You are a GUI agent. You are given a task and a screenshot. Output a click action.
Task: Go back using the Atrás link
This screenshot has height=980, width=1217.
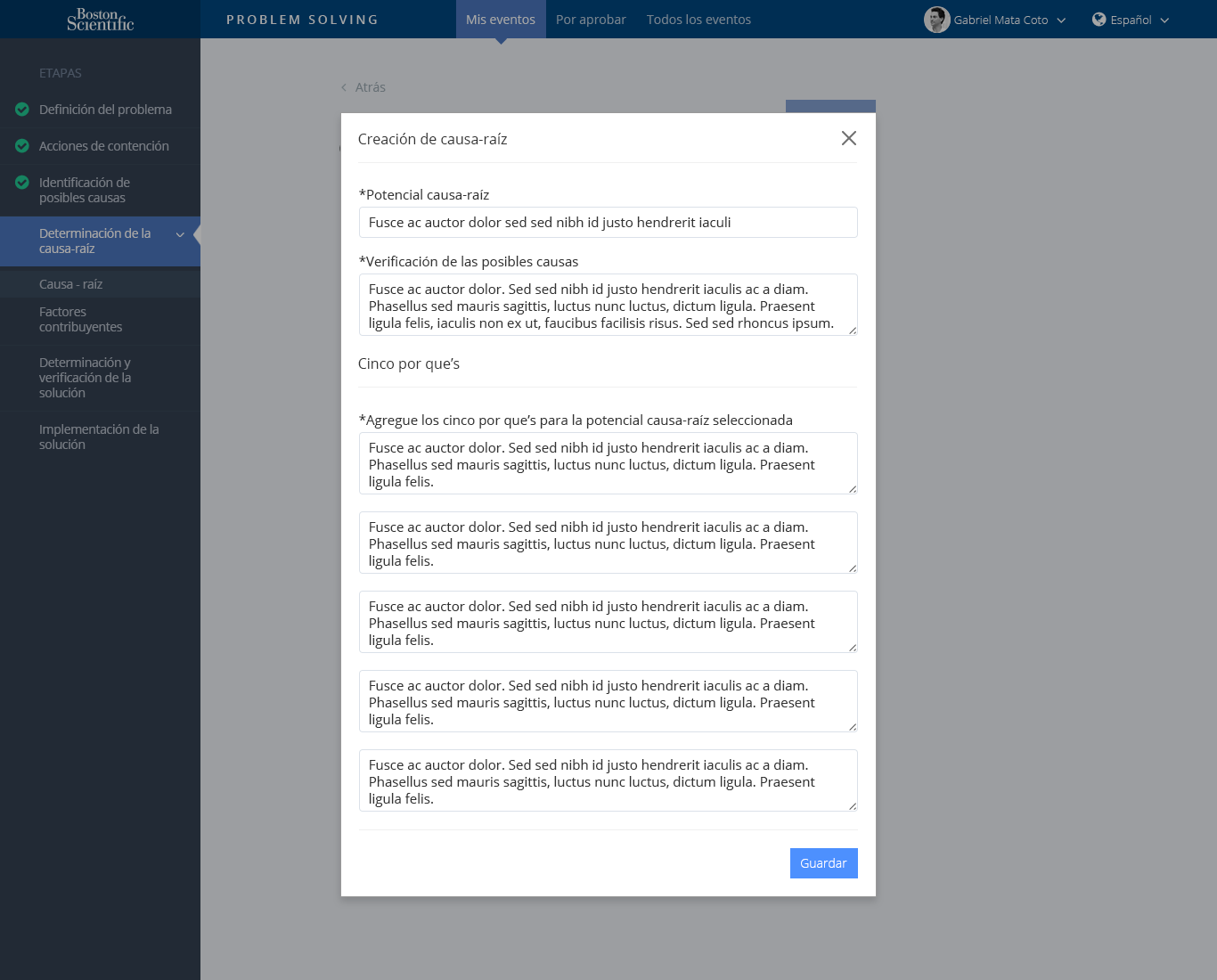point(370,87)
